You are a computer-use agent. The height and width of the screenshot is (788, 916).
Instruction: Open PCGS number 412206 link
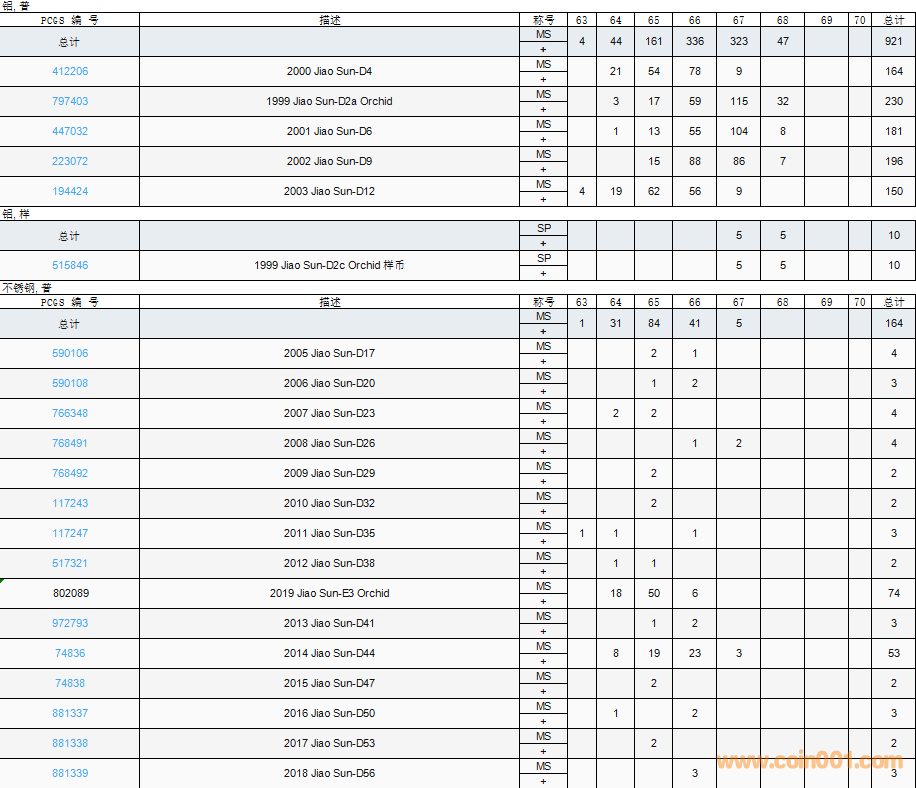point(70,72)
